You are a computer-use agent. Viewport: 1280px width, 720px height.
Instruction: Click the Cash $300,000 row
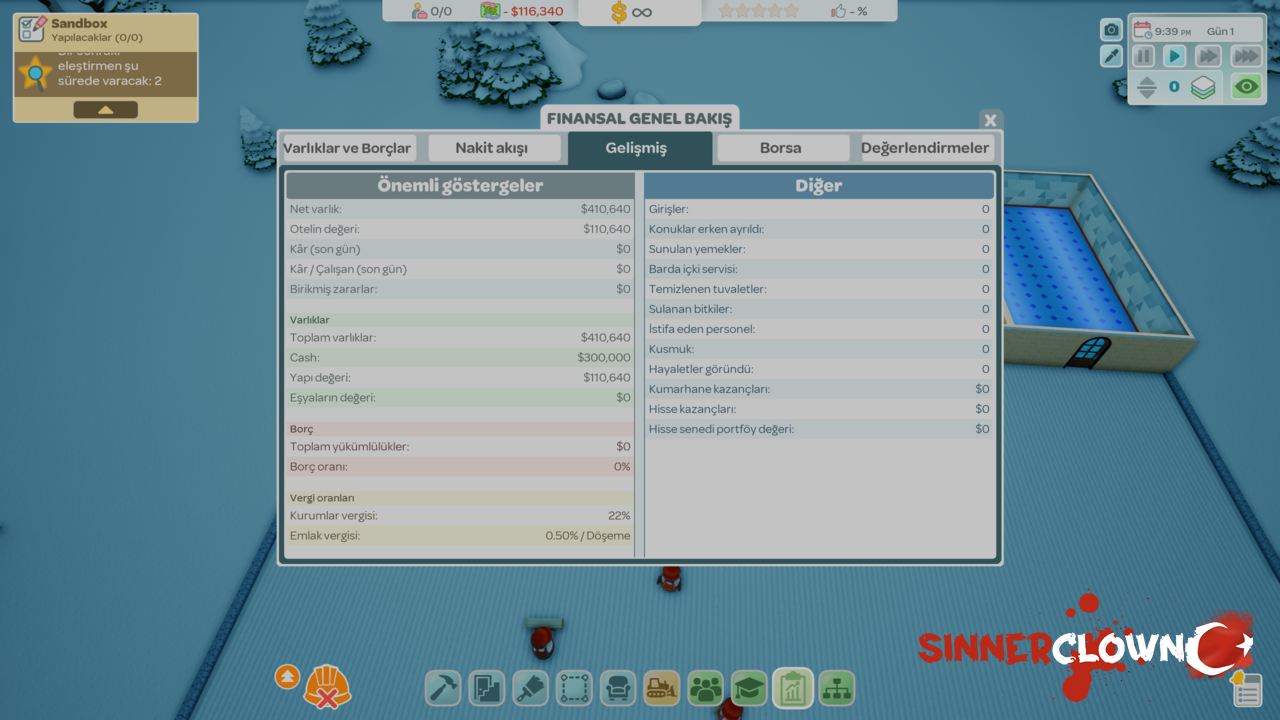(x=460, y=357)
